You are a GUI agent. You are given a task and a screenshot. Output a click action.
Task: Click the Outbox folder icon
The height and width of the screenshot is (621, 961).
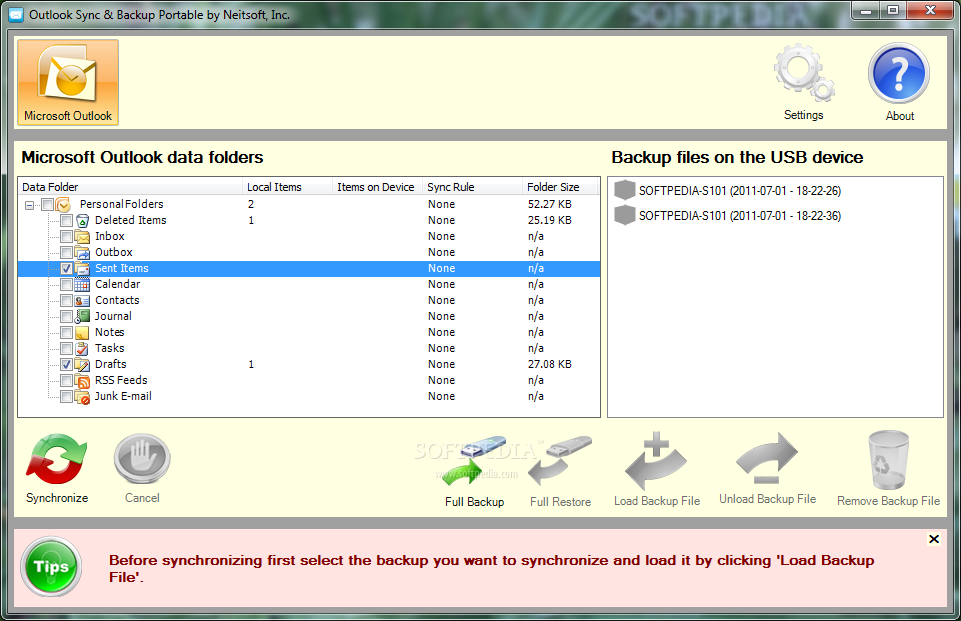pos(82,253)
